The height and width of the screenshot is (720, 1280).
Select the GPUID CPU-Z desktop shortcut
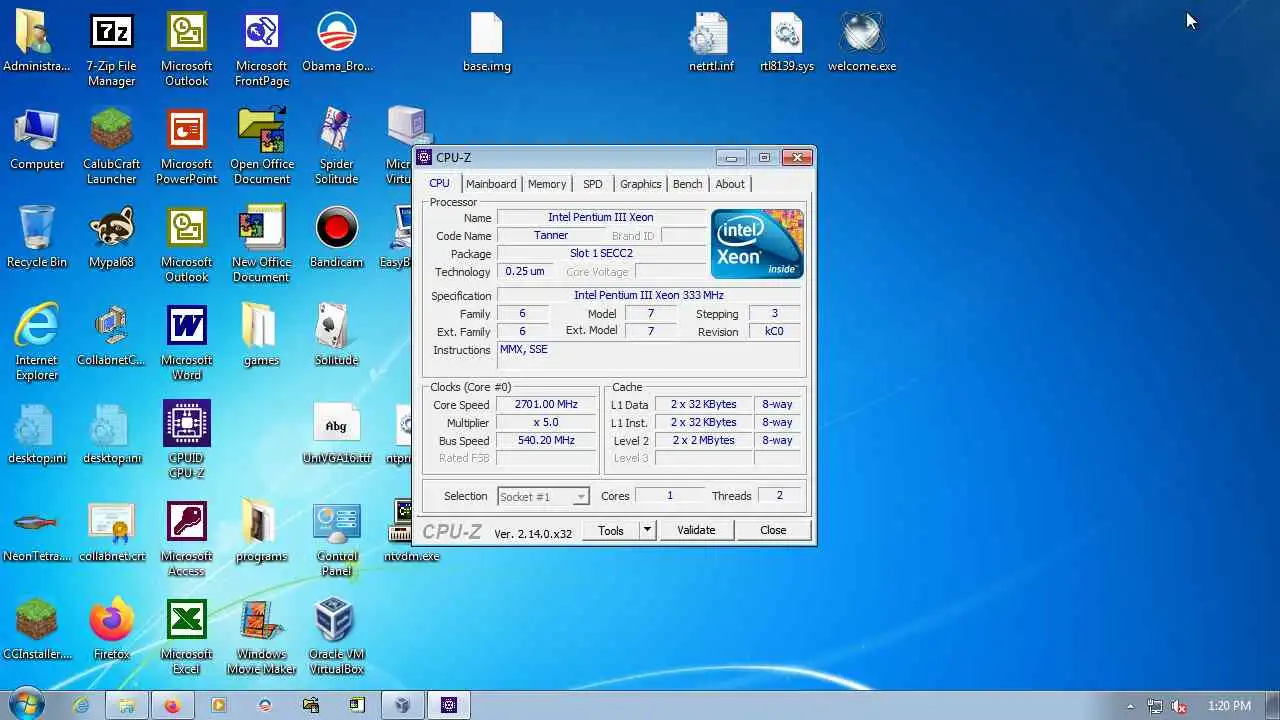[187, 441]
